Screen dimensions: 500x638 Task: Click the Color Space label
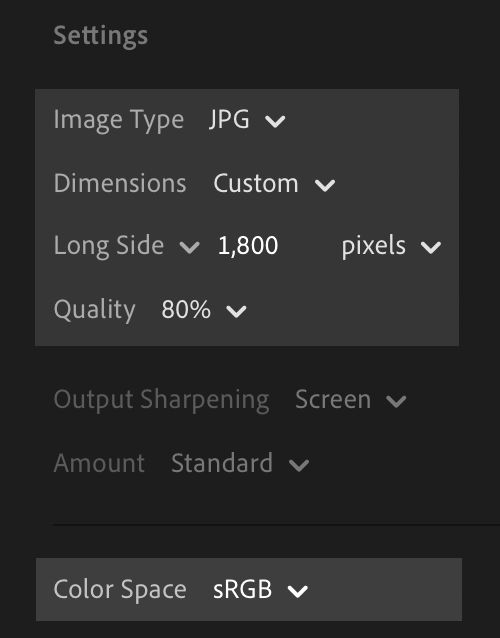(120, 590)
